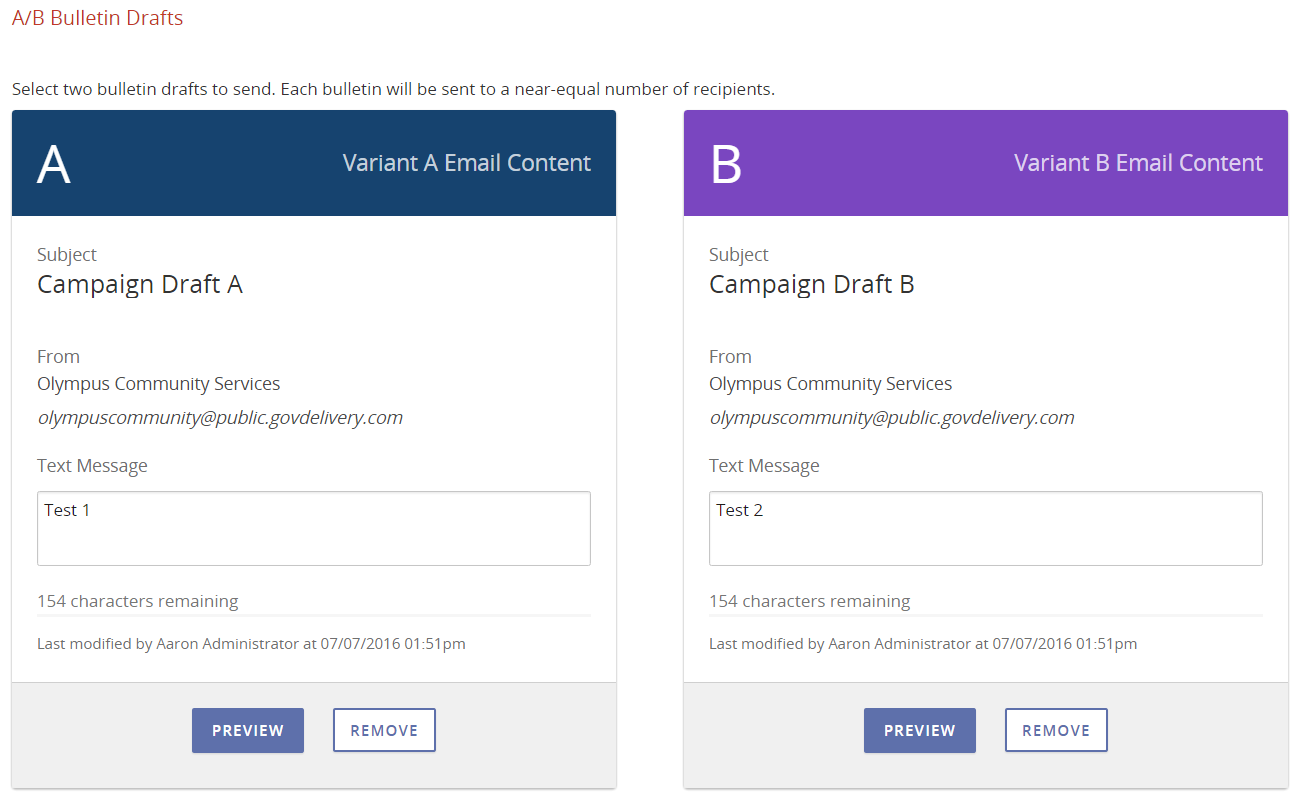Click the large letter A in blue header
1302x798 pixels.
coord(54,164)
